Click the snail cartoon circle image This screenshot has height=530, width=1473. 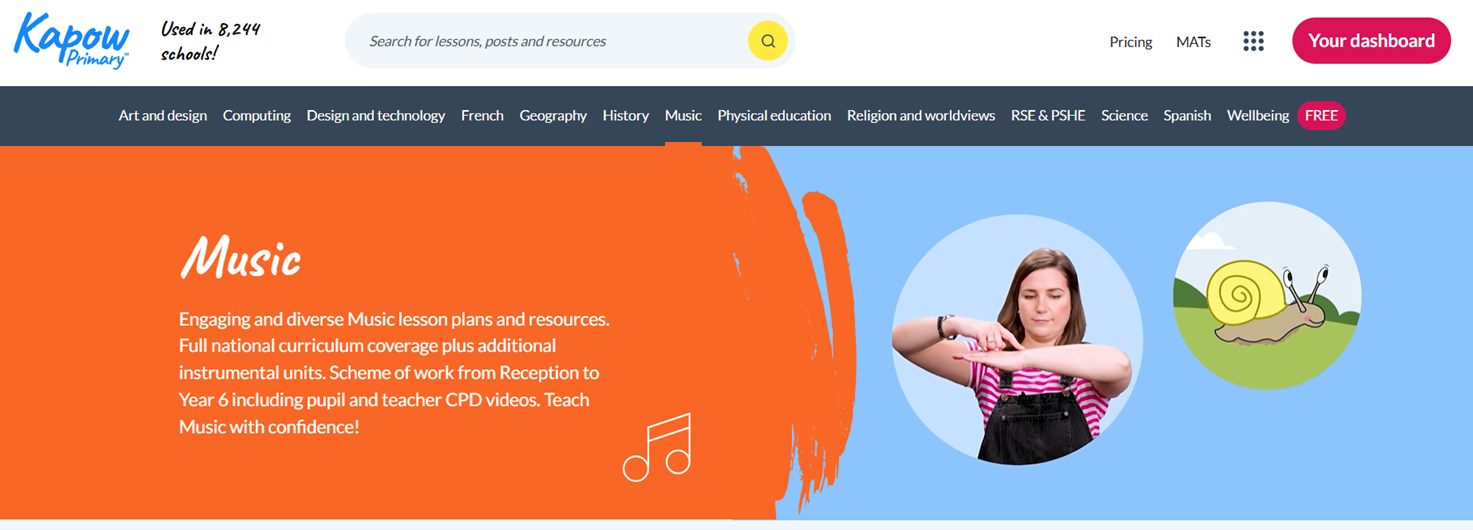[1267, 296]
